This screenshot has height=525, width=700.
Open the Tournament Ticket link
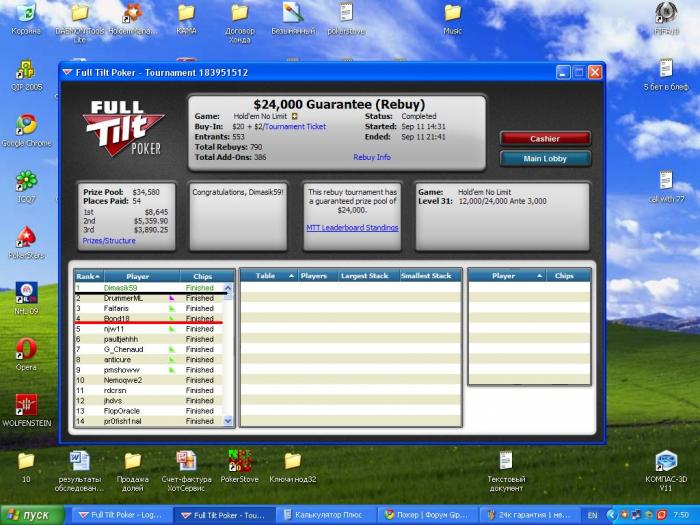click(x=296, y=126)
